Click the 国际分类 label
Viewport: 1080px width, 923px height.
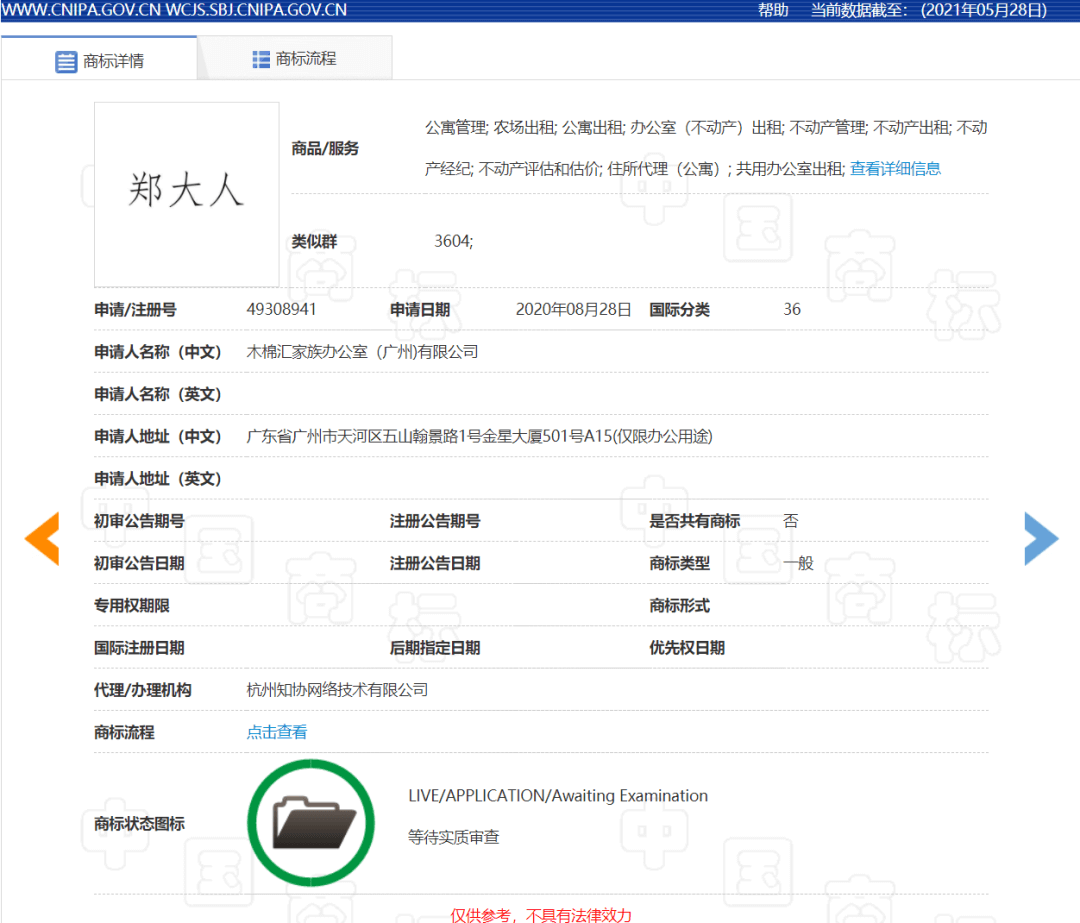click(x=680, y=309)
